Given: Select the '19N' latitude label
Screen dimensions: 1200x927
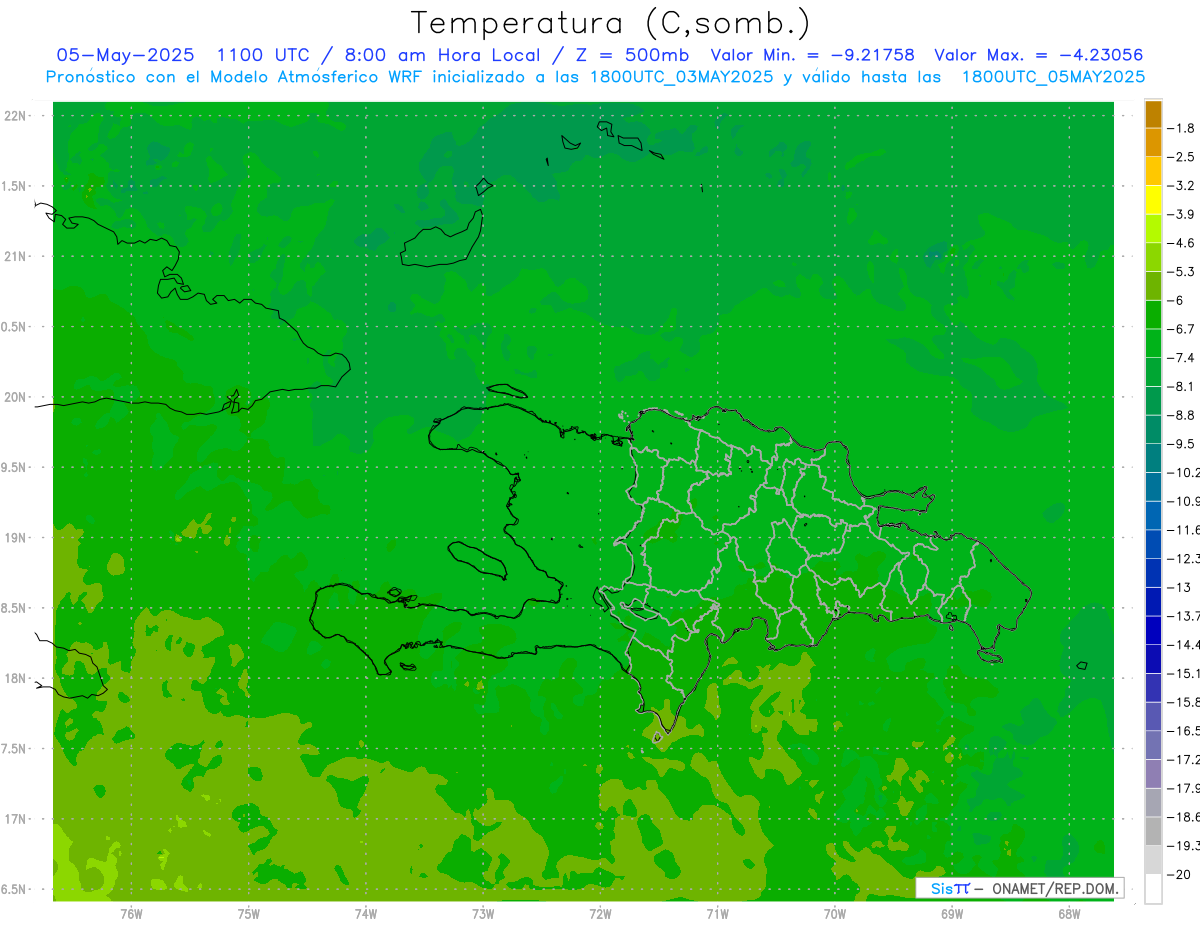Looking at the screenshot, I should (x=16, y=538).
